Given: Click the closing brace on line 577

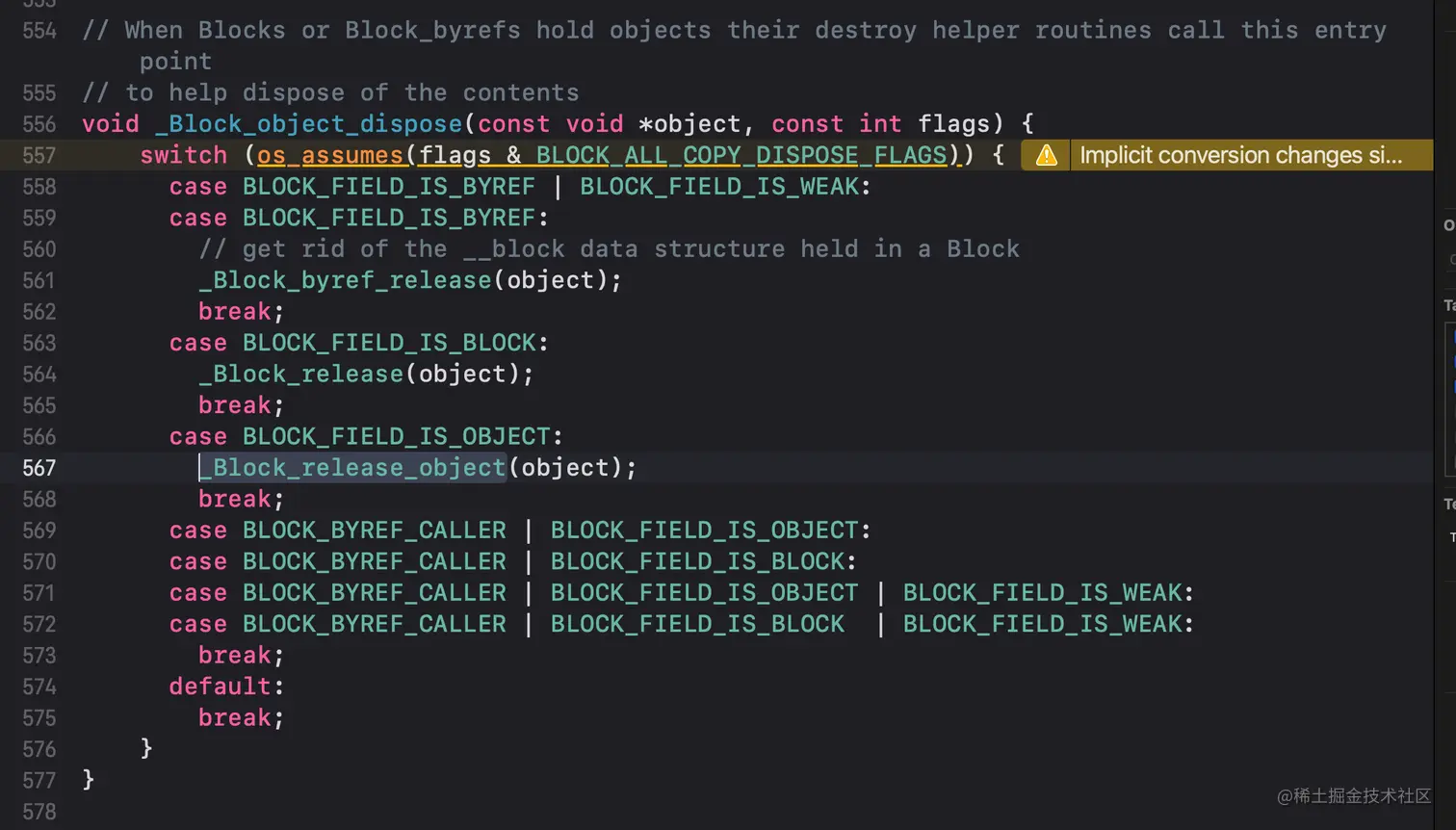Looking at the screenshot, I should point(85,780).
